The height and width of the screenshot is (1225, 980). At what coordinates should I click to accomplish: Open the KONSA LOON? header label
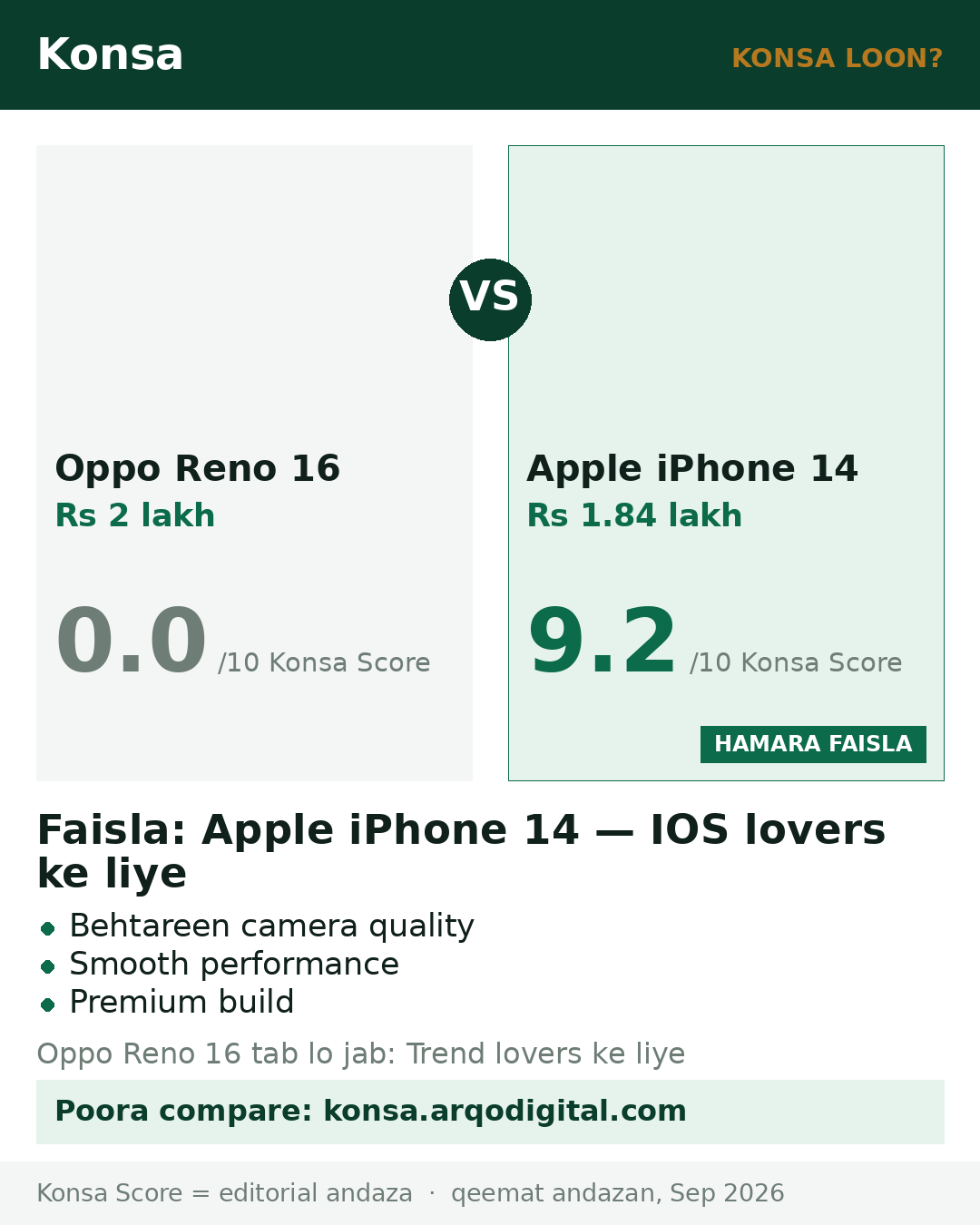point(837,58)
